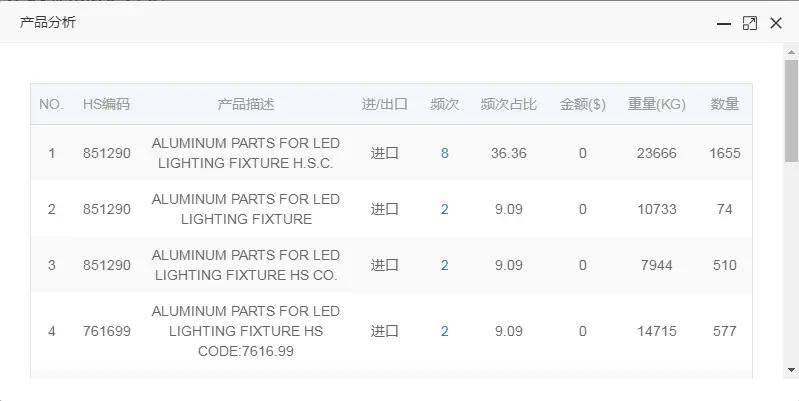The width and height of the screenshot is (799, 401).
Task: Open frequency link 2 for 10733 KG row
Action: coord(444,209)
